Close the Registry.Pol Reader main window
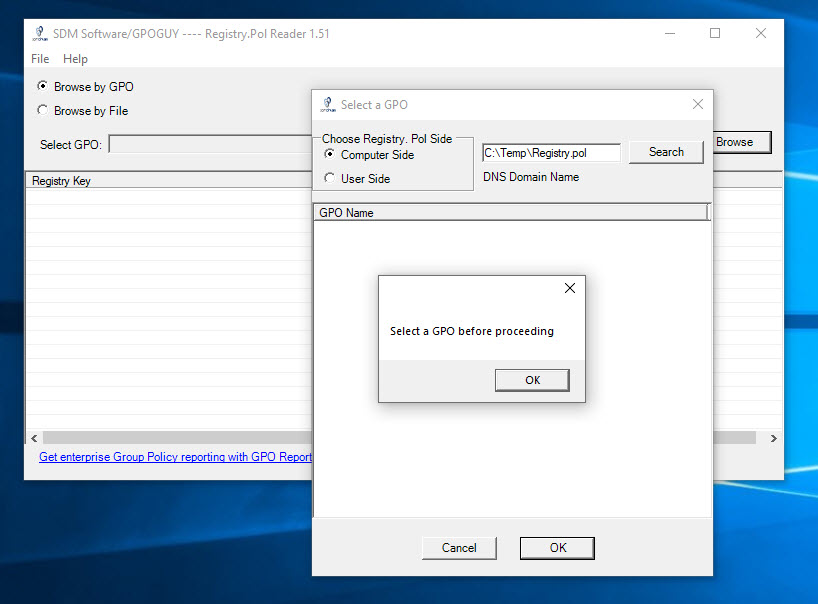 pos(761,33)
